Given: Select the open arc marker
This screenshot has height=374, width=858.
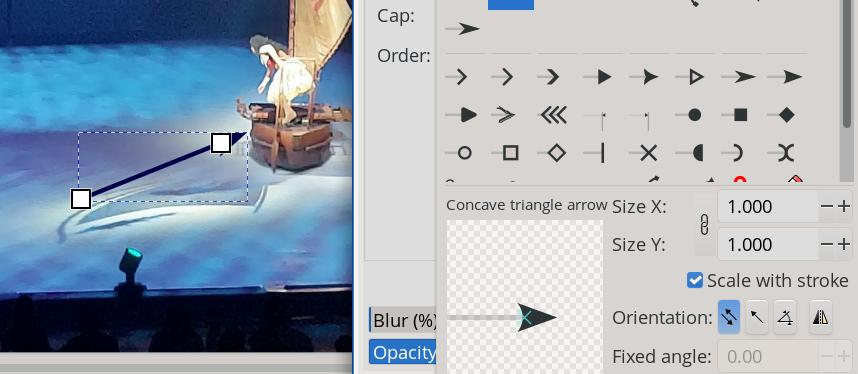Looking at the screenshot, I should [x=738, y=153].
